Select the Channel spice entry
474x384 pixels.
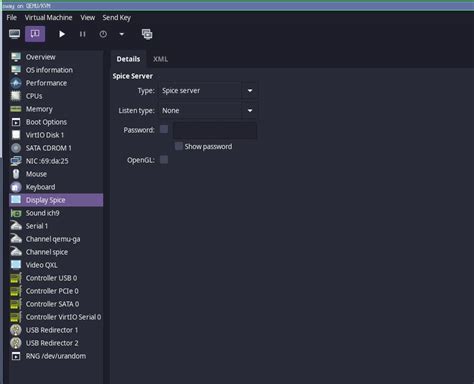click(x=56, y=252)
